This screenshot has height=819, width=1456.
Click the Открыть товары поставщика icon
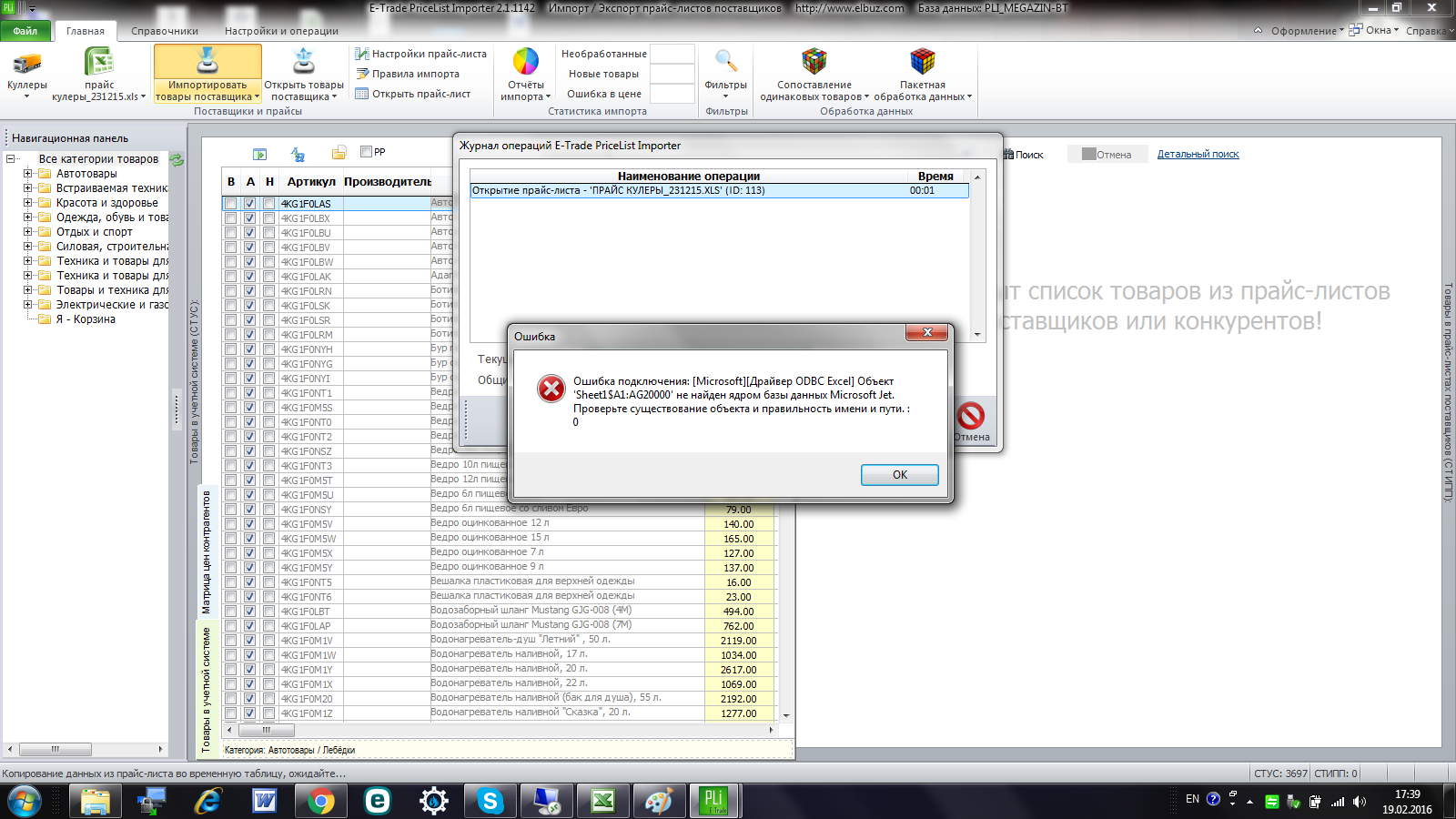304,62
